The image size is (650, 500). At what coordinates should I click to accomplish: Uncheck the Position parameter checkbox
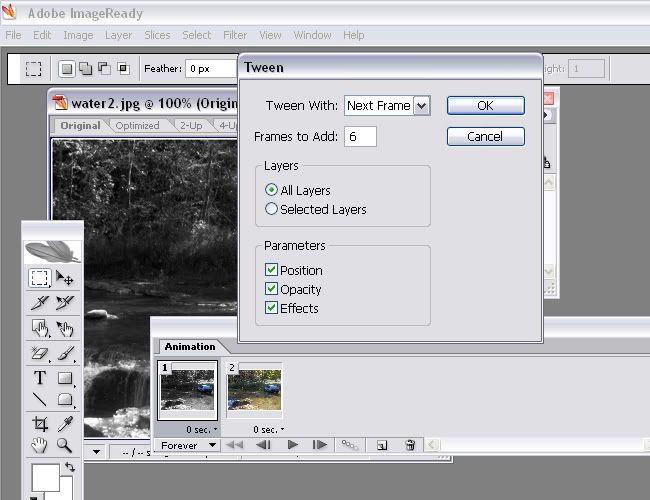point(271,269)
